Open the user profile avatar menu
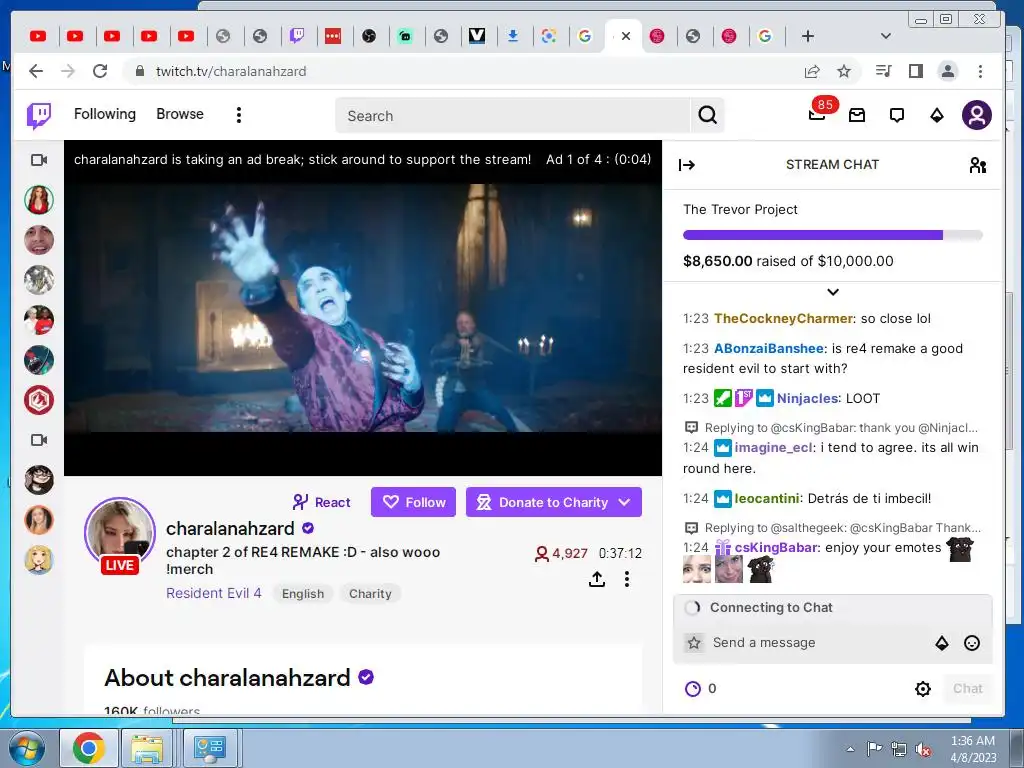The height and width of the screenshot is (768, 1024). [x=976, y=116]
